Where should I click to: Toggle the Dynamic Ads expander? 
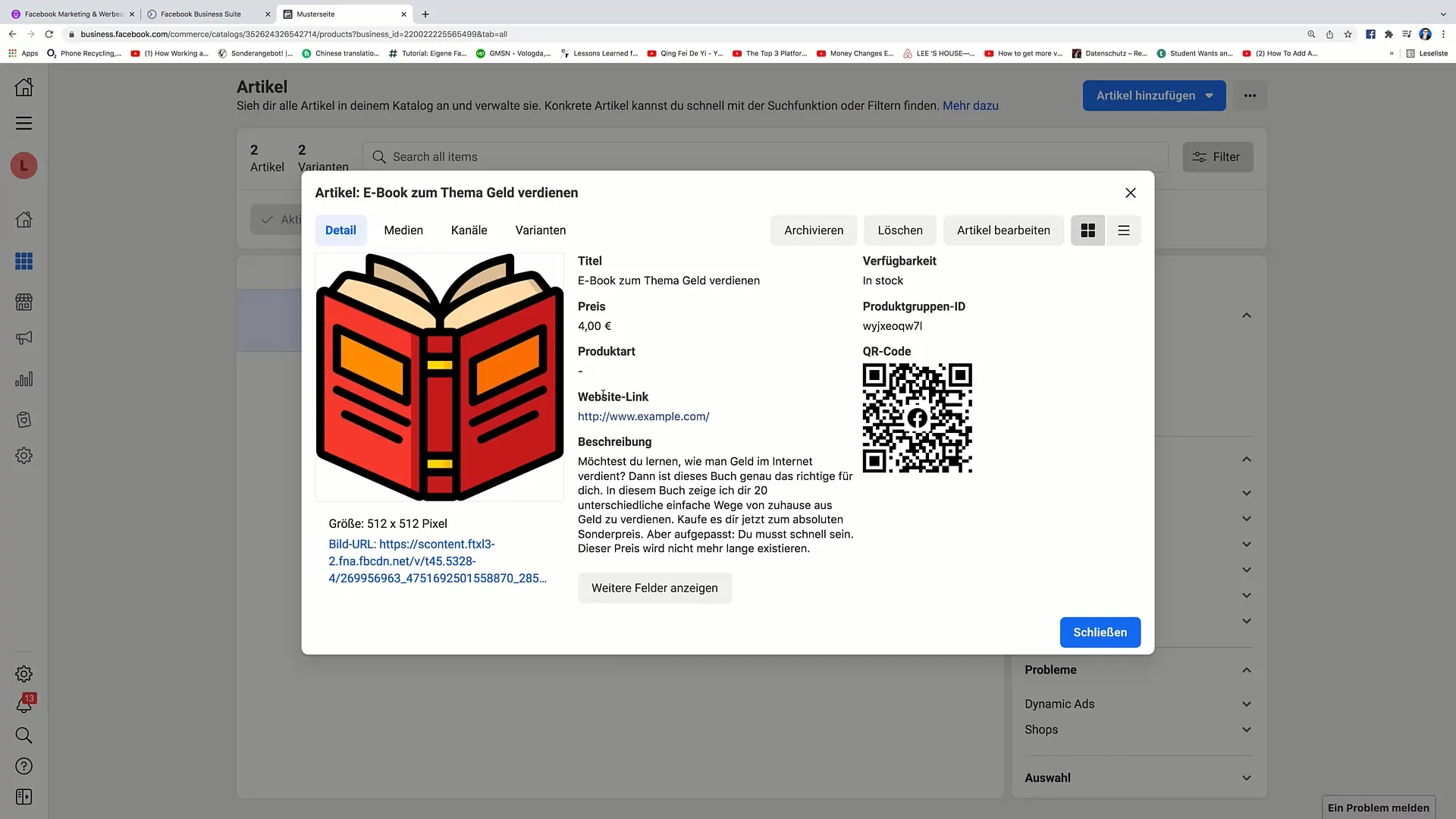pos(1248,703)
